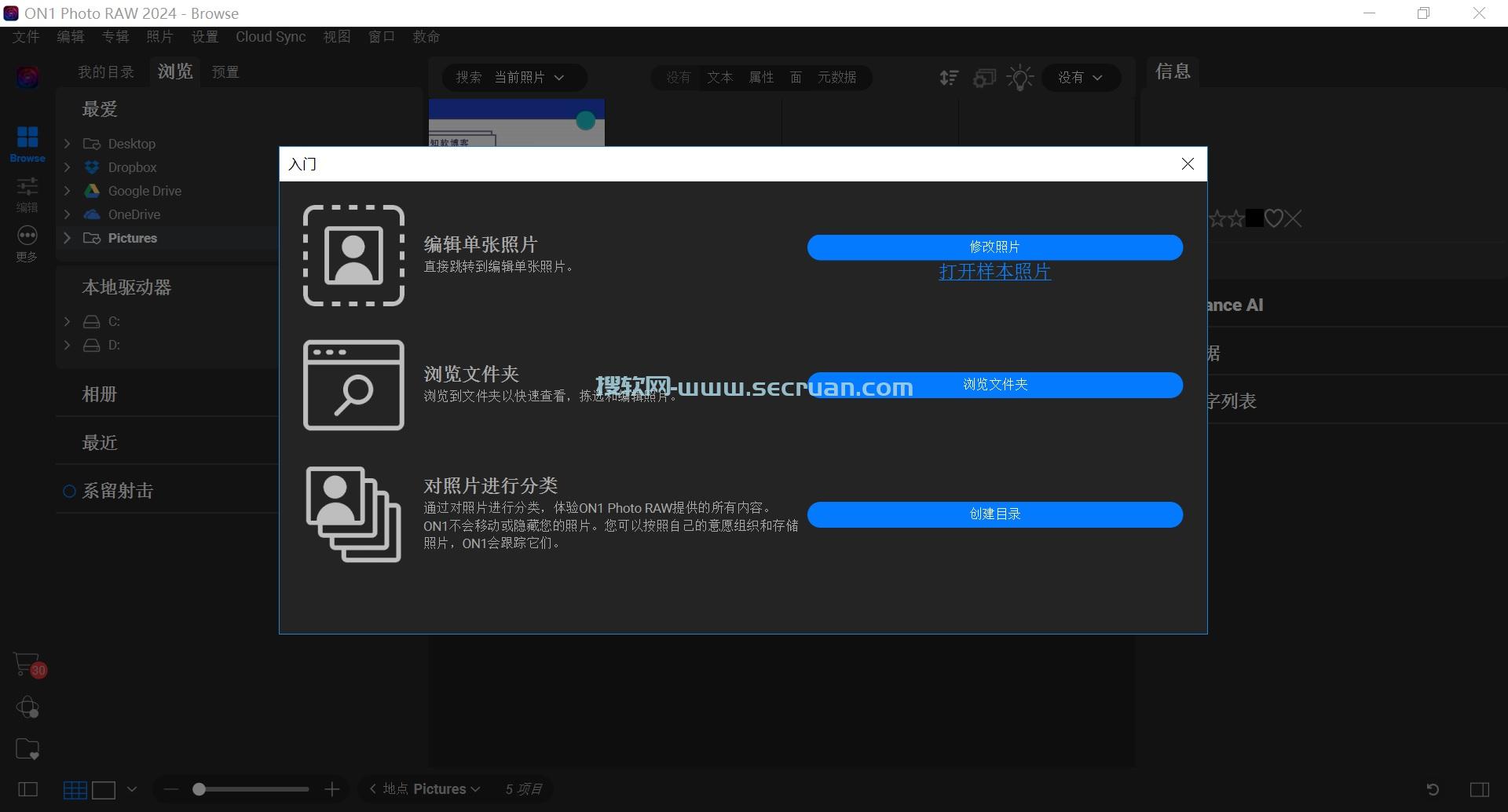Image resolution: width=1508 pixels, height=812 pixels.
Task: Open the 我的目录 tab
Action: coord(106,72)
